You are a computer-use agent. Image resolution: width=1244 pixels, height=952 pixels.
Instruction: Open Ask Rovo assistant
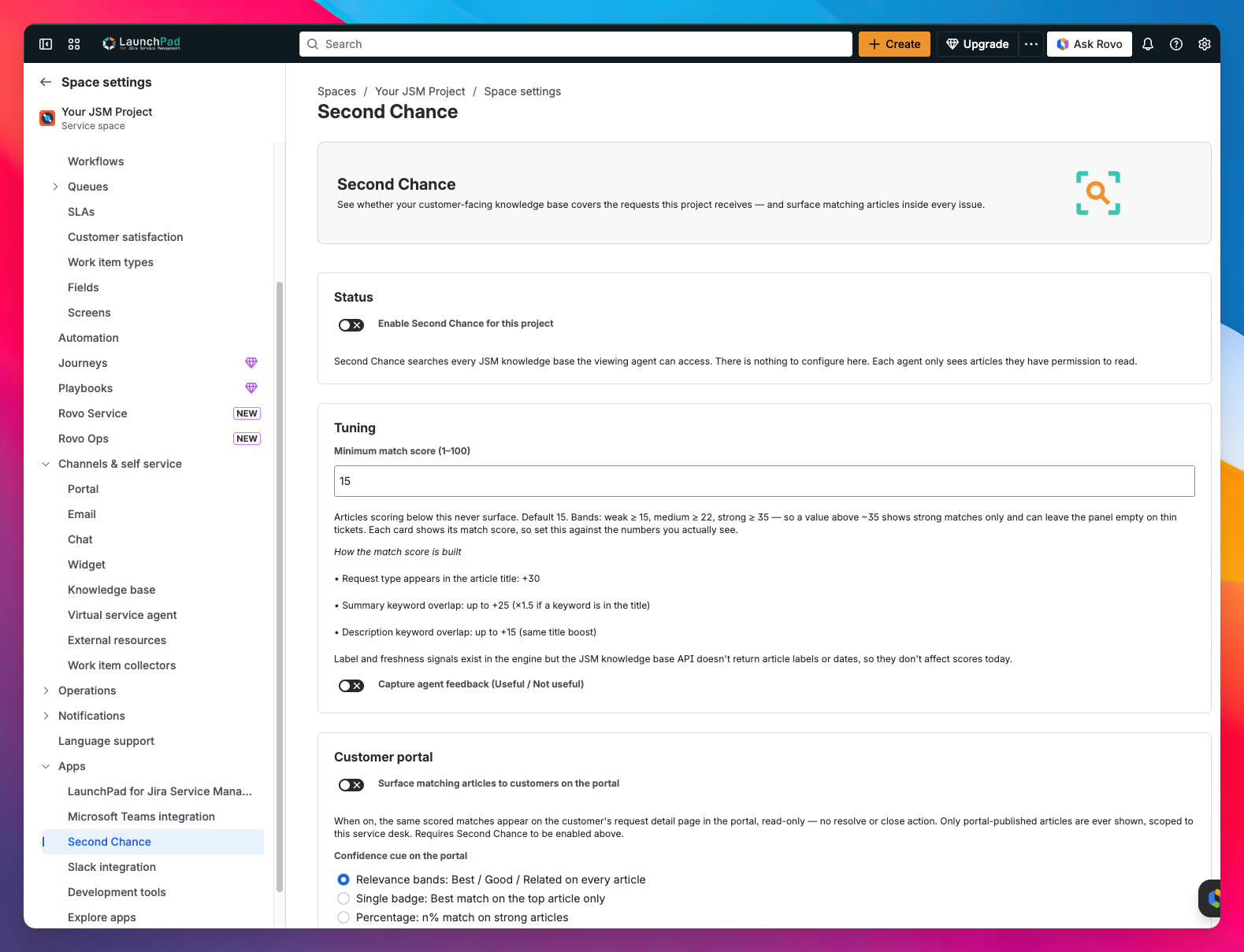1090,44
